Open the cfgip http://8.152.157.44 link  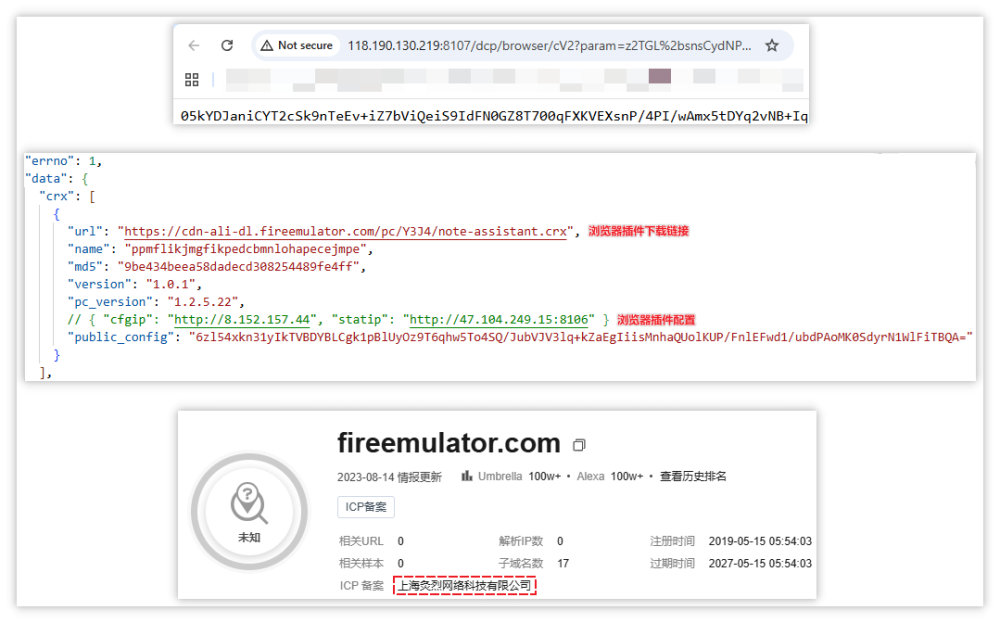[238, 319]
